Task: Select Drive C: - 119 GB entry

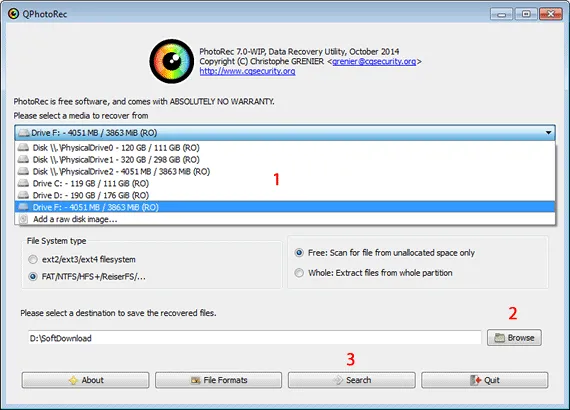Action: click(285, 184)
